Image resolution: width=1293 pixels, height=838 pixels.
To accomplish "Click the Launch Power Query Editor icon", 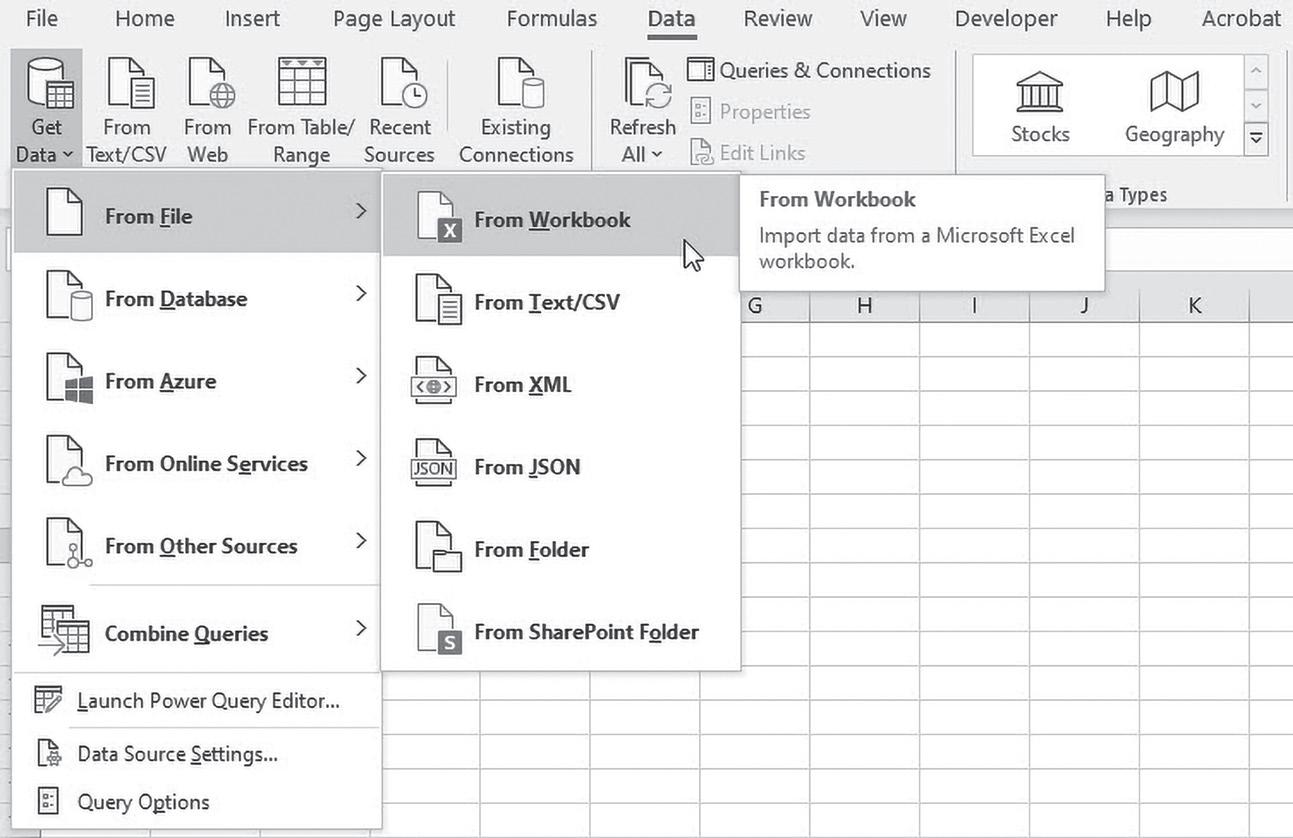I will click(48, 700).
